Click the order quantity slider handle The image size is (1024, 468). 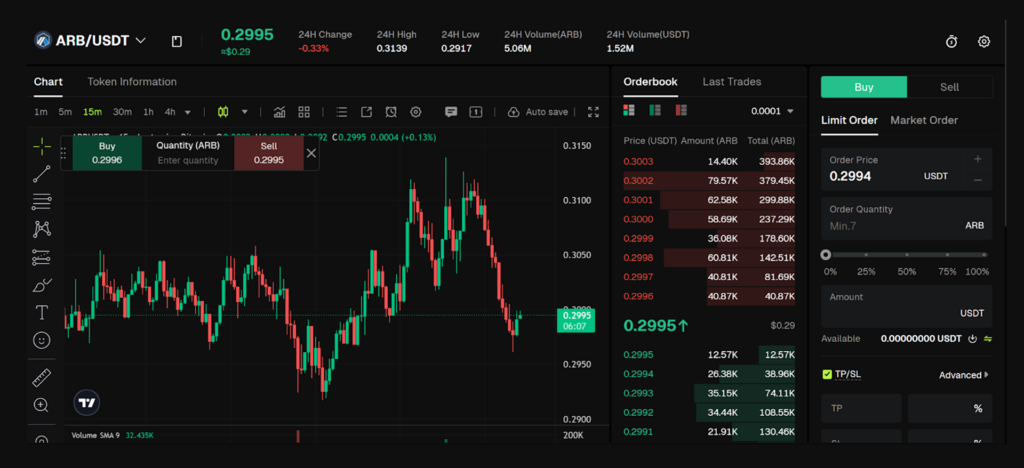(826, 255)
